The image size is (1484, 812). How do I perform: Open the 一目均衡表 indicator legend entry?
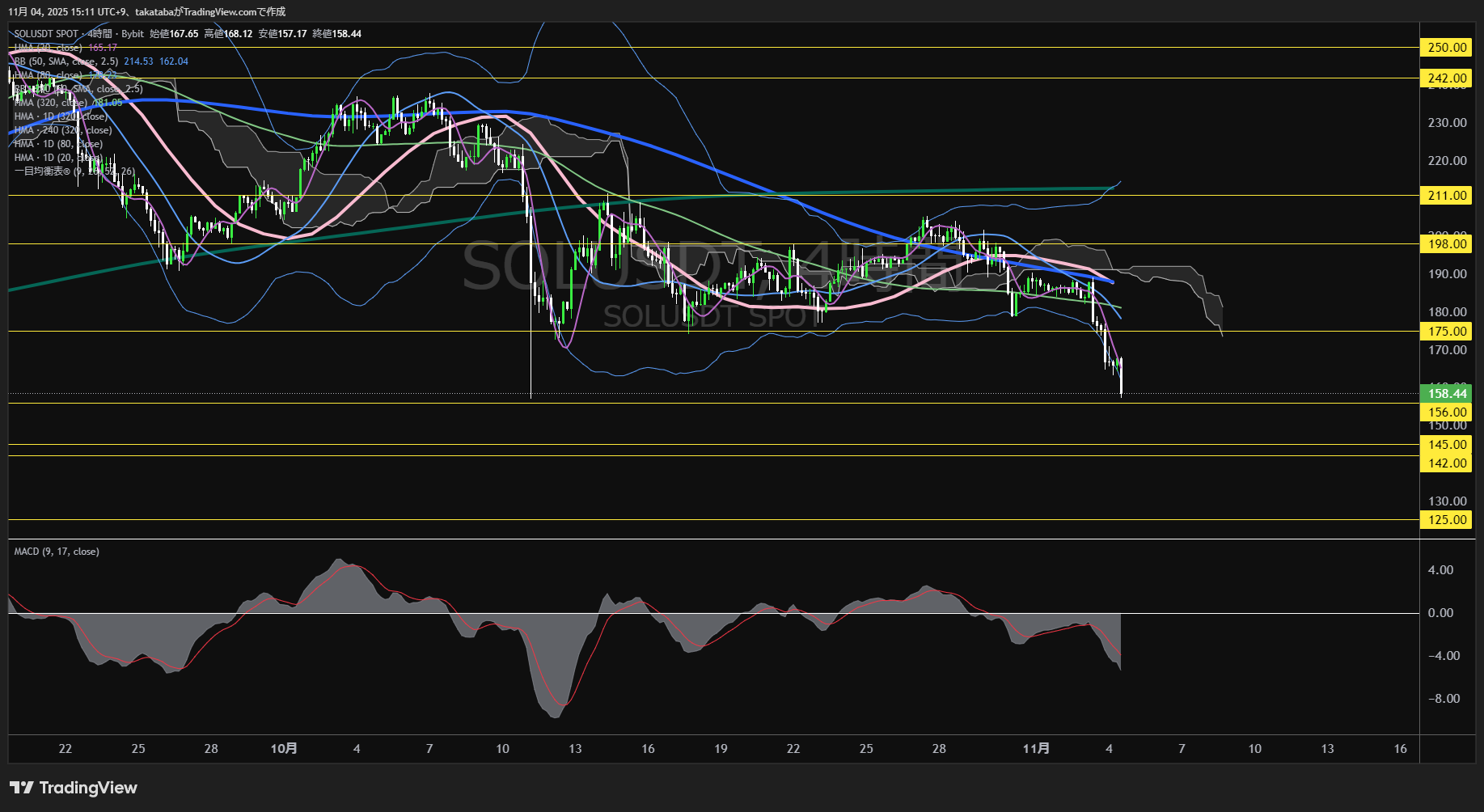(x=42, y=171)
